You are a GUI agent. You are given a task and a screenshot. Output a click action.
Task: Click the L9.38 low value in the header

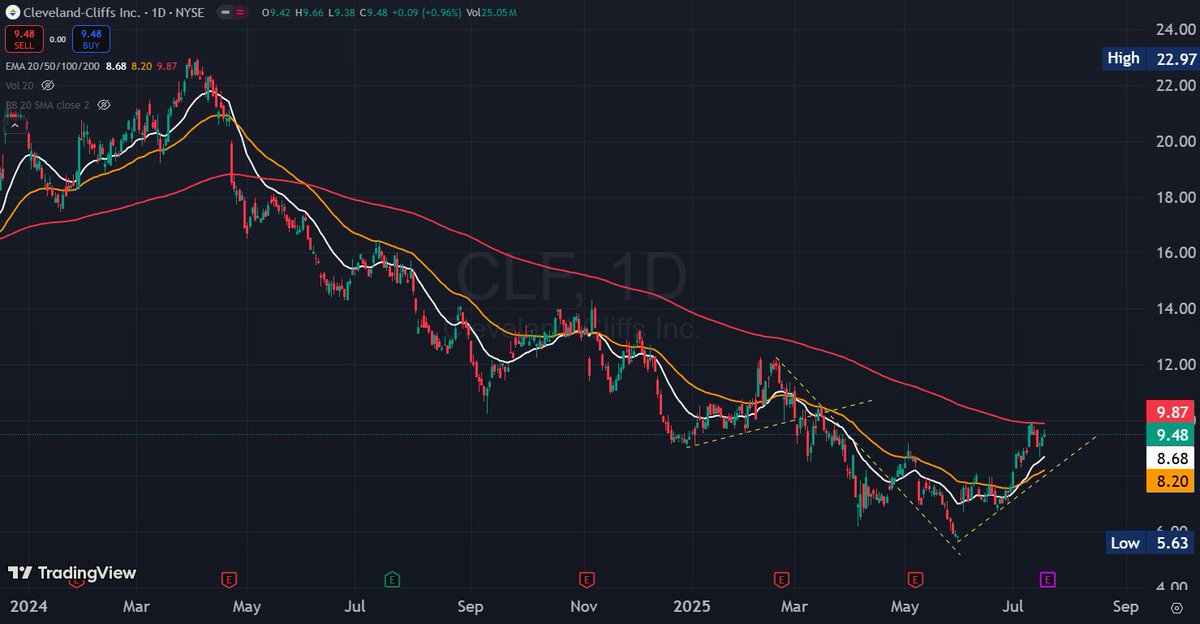click(341, 13)
